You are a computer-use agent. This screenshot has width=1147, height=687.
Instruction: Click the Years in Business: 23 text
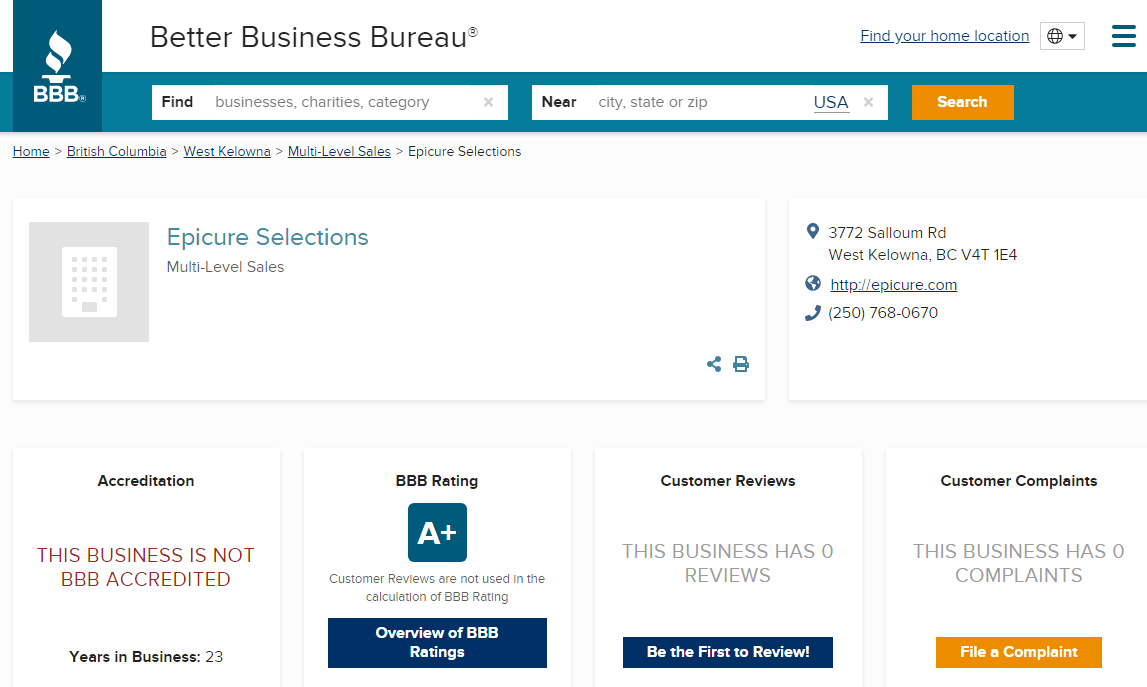[x=146, y=657]
